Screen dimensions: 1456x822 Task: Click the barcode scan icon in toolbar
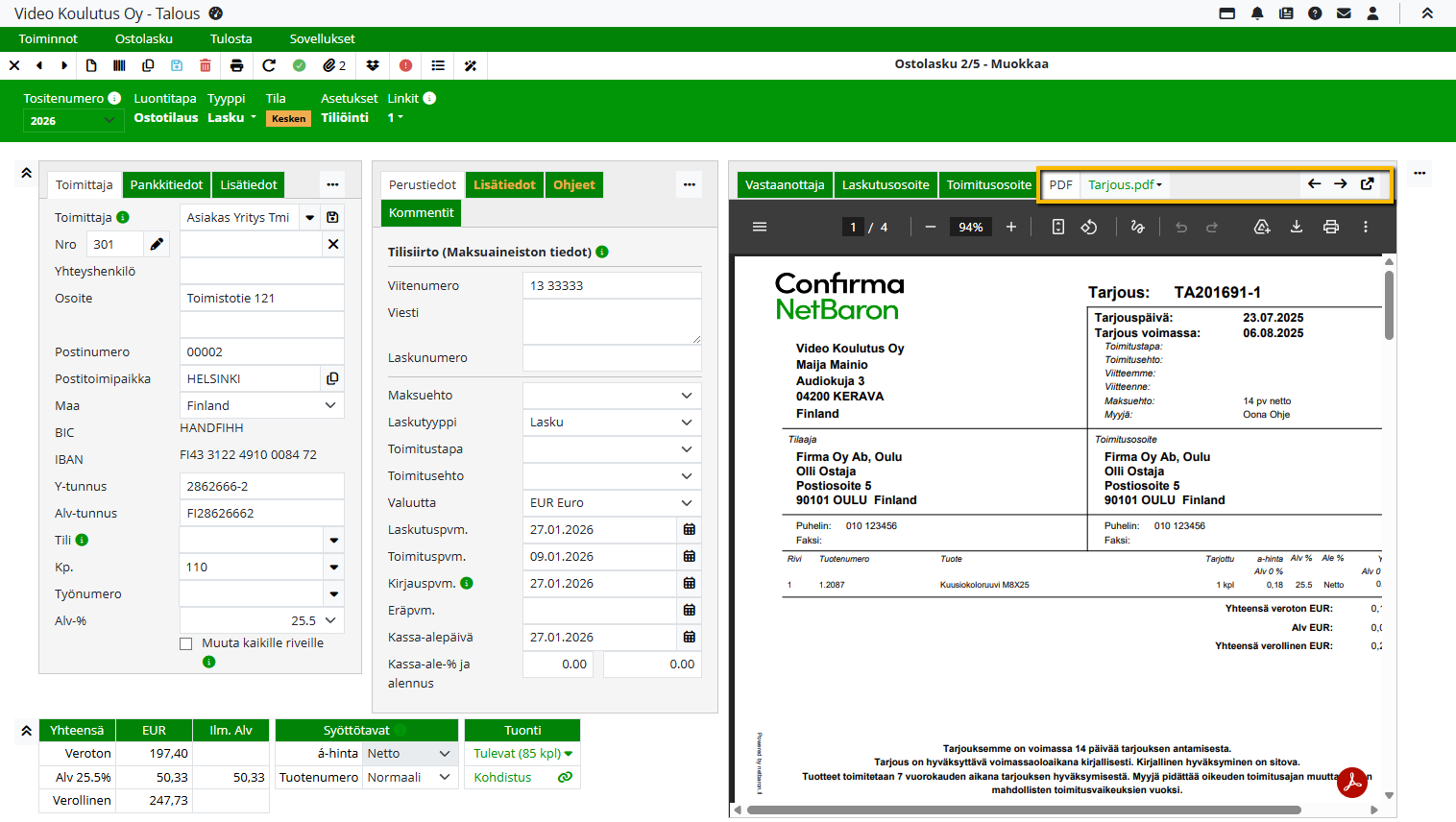tap(119, 65)
